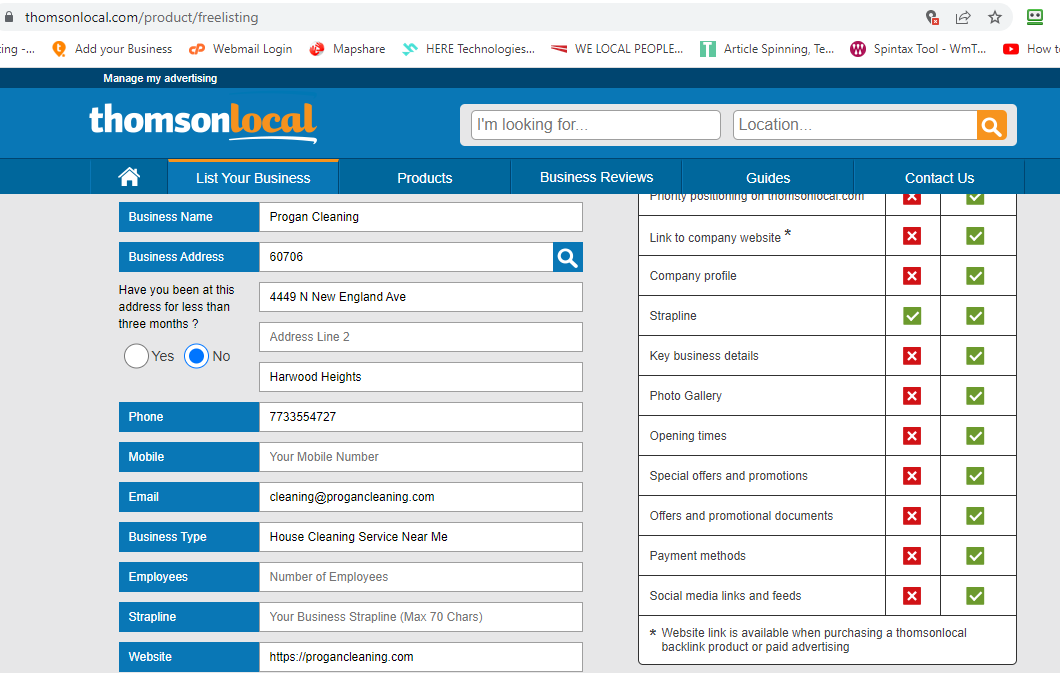Viewport: 1060px width, 673px height.
Task: Click the Mobile number field
Action: pyautogui.click(x=420, y=457)
